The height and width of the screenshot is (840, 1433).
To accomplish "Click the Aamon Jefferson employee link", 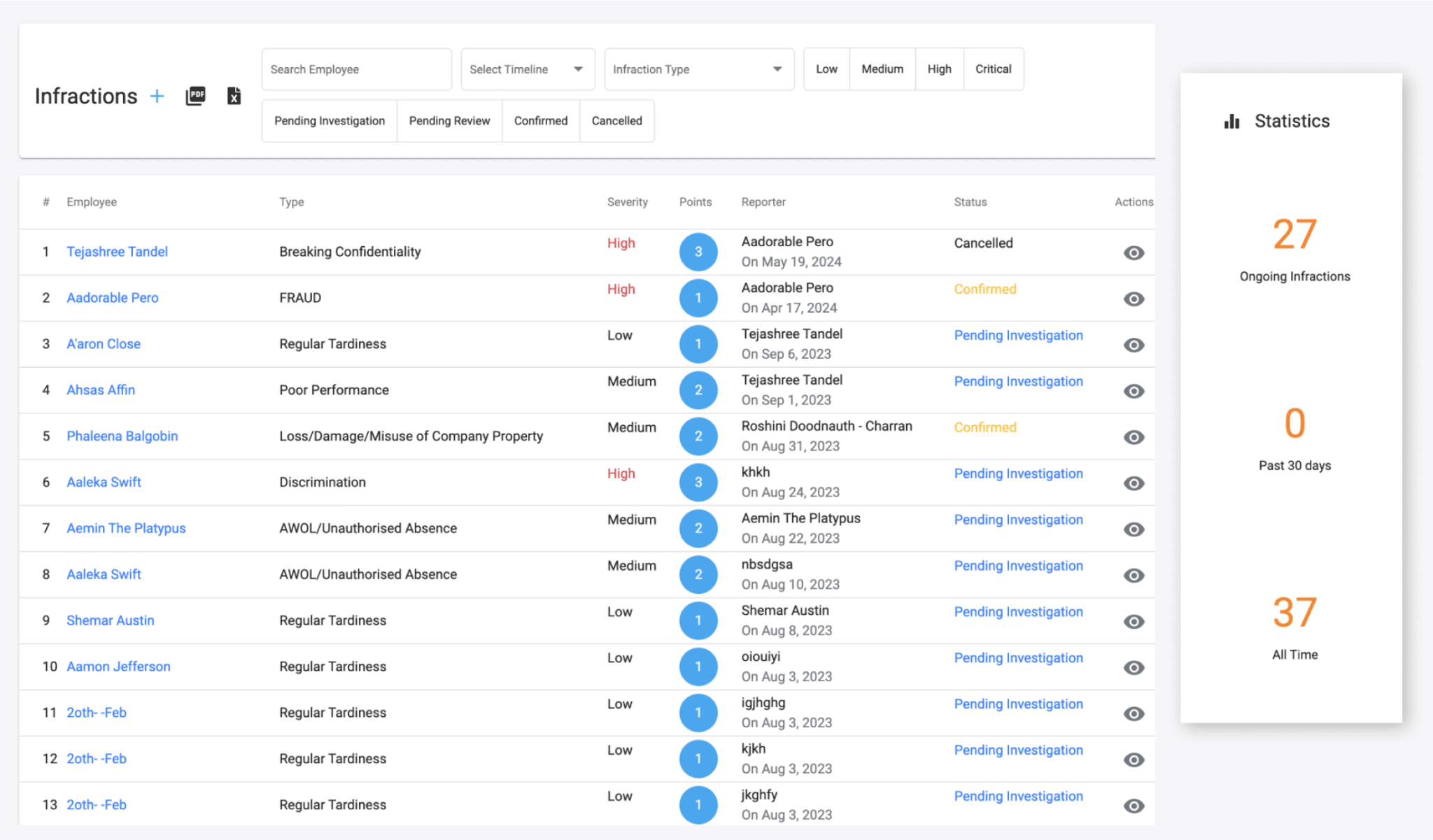I will coord(118,667).
